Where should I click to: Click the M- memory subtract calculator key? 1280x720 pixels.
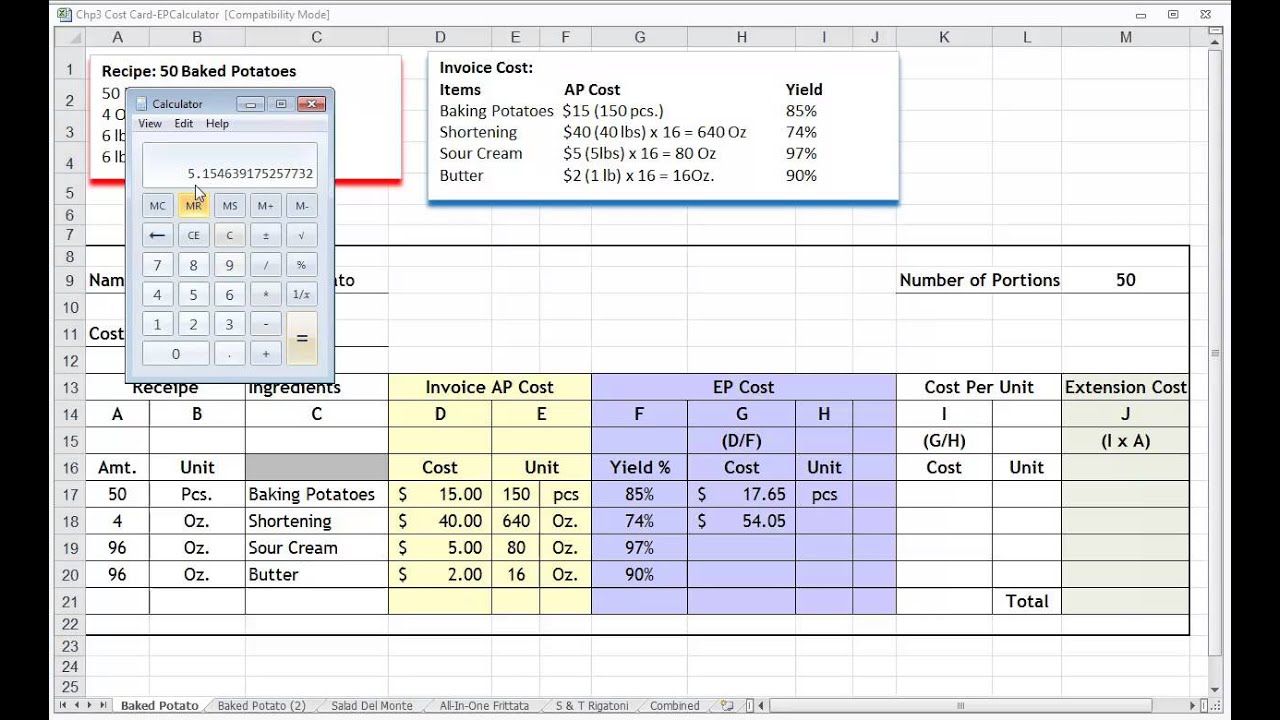(302, 206)
